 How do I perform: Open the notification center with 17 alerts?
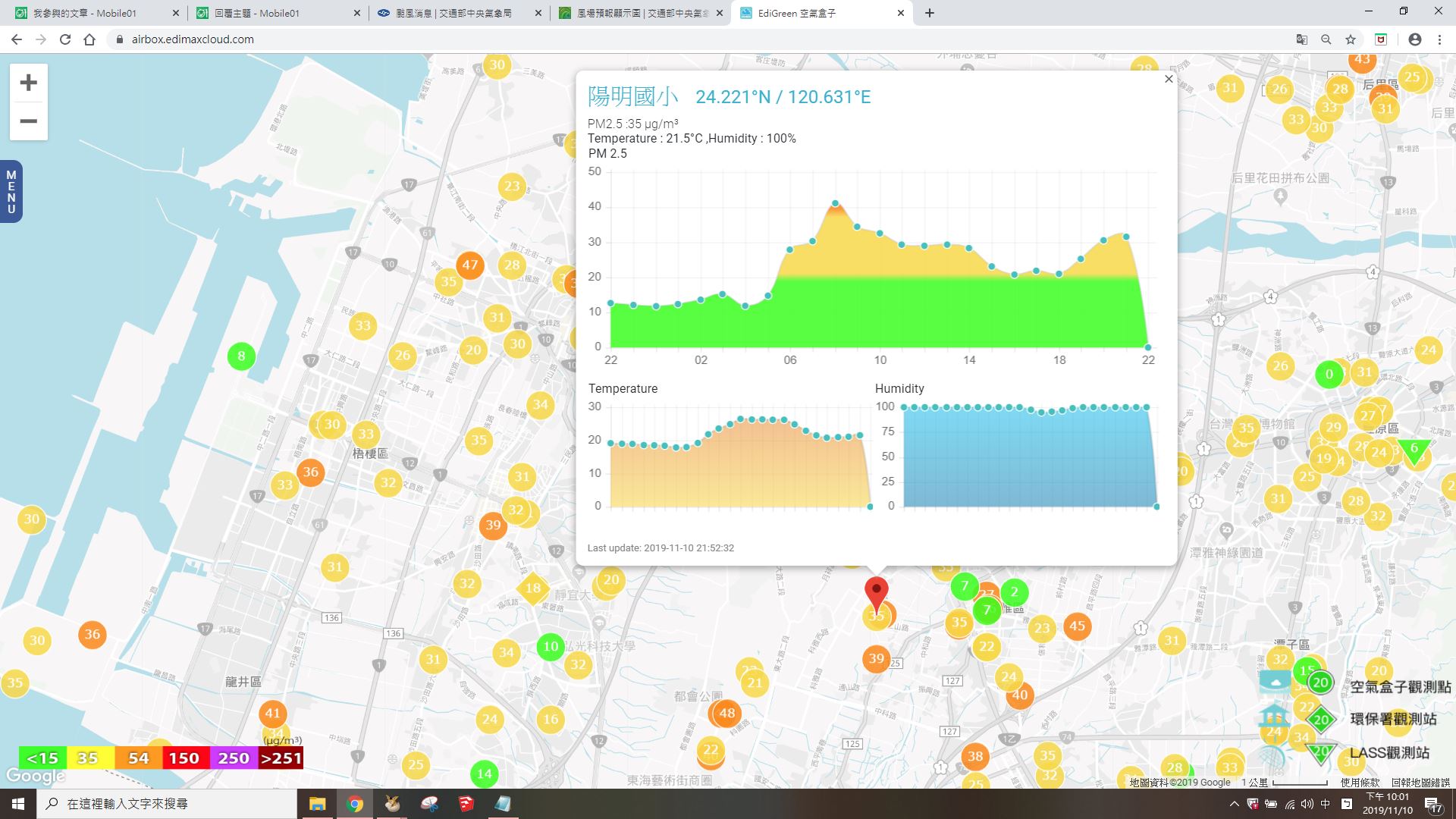click(x=1432, y=805)
